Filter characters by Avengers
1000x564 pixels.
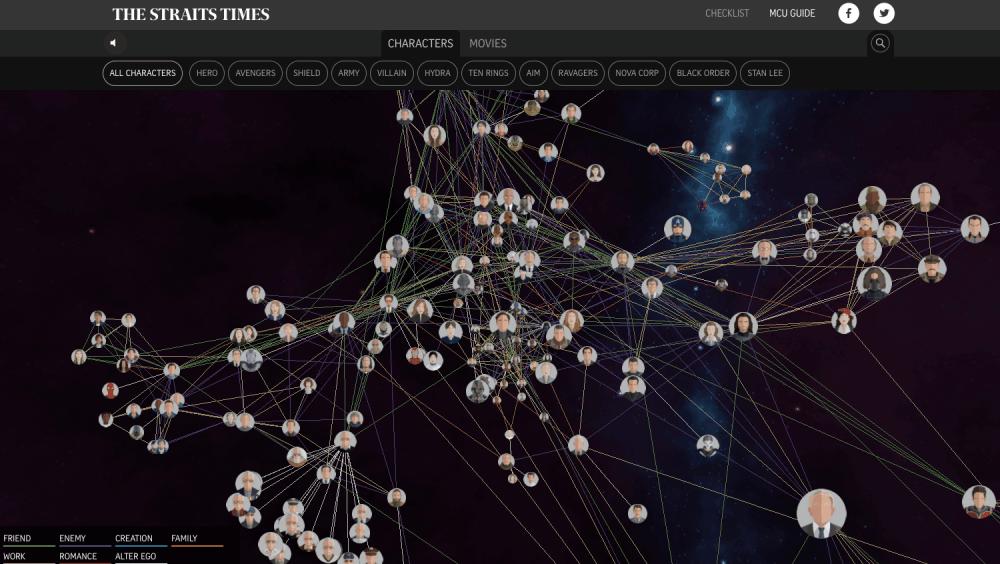tap(255, 73)
